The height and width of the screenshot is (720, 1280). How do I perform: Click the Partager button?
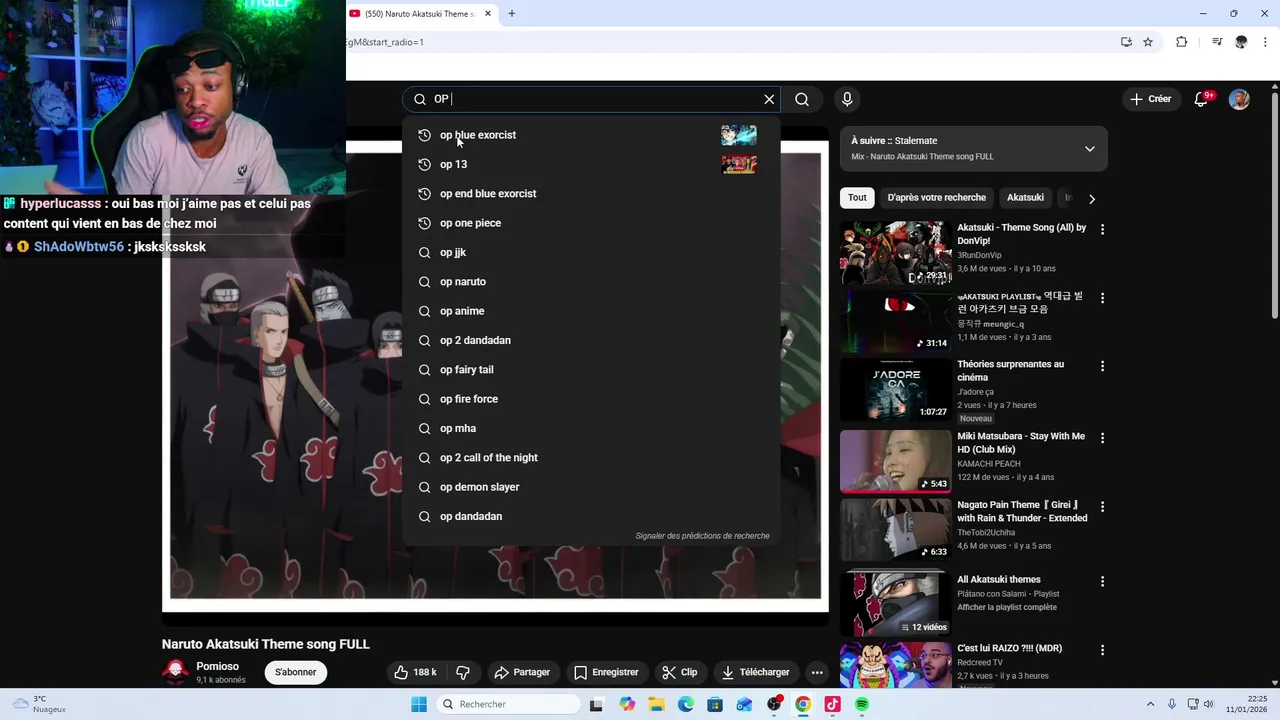coord(522,672)
